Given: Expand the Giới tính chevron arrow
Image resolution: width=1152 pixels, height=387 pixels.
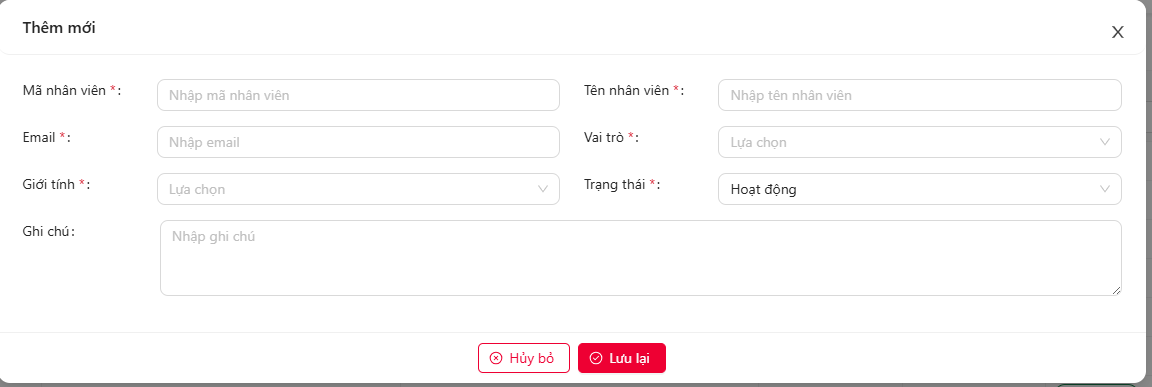Looking at the screenshot, I should 544,189.
